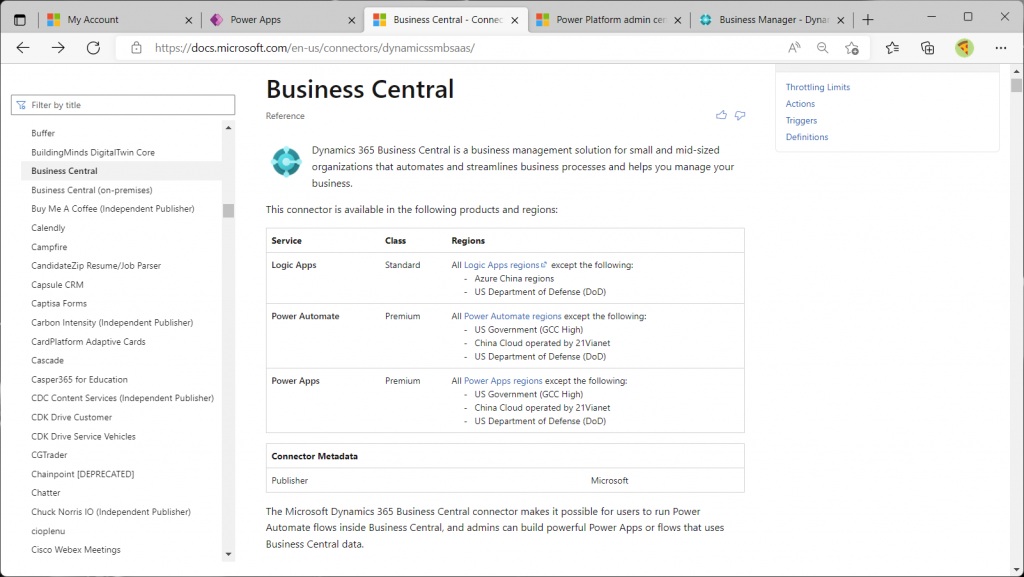The height and width of the screenshot is (577, 1024).
Task: Open Campfire connector page
Action: (49, 247)
